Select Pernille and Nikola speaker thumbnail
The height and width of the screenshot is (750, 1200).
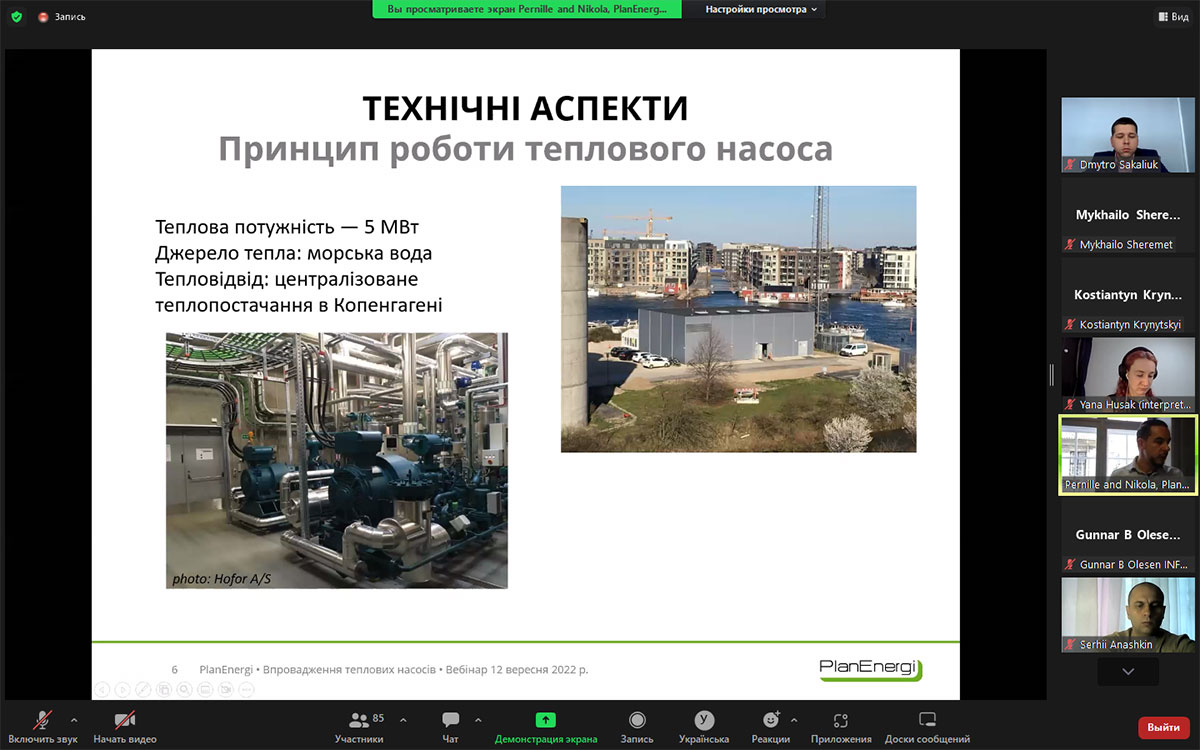(x=1128, y=455)
